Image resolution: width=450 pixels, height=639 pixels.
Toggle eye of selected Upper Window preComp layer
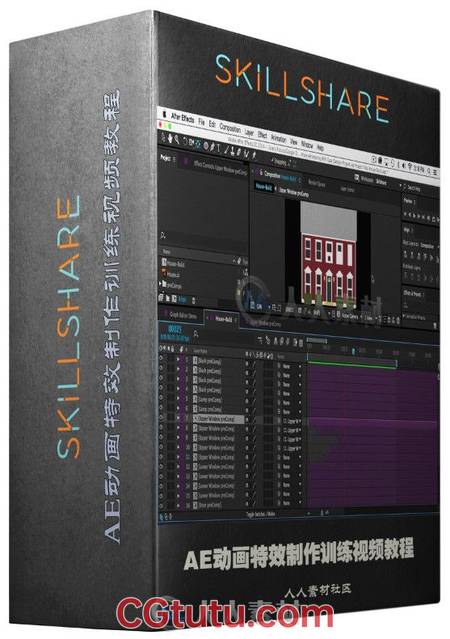click(x=161, y=417)
